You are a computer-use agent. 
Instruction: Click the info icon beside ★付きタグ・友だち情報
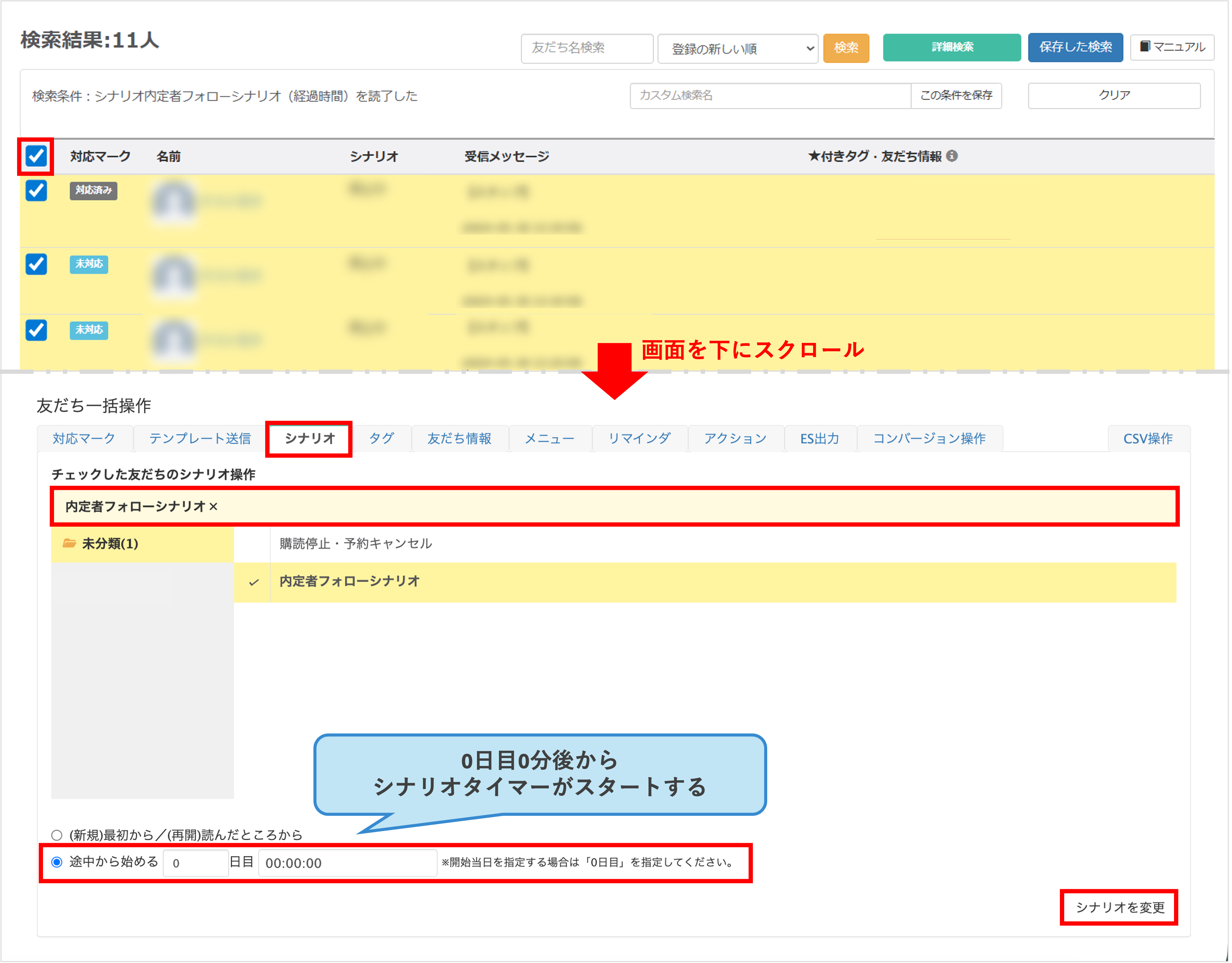click(952, 156)
